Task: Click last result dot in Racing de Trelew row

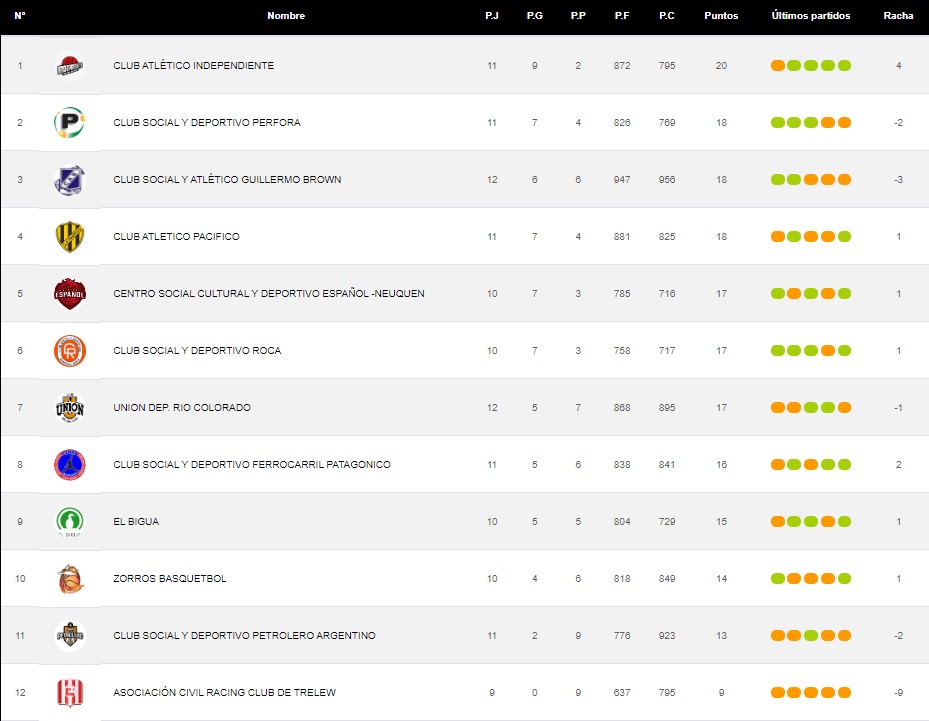Action: click(x=844, y=693)
